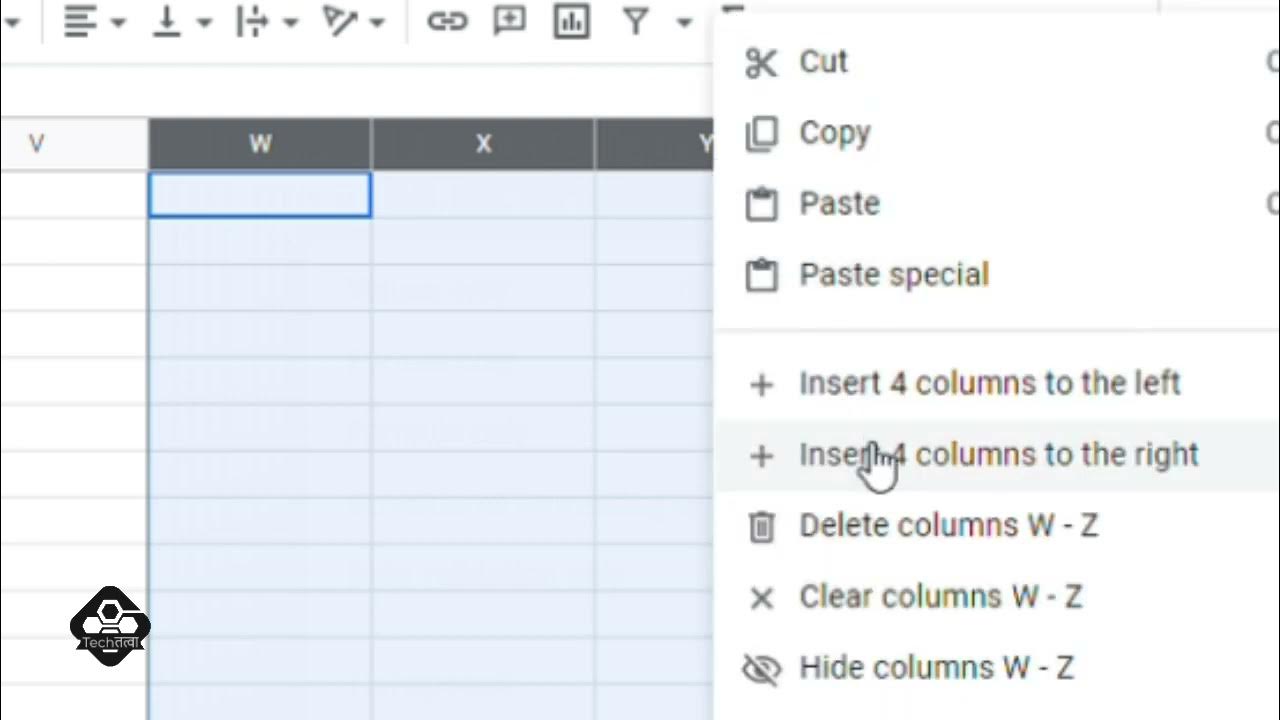The height and width of the screenshot is (720, 1280).
Task: Click the vertical align toolbar icon
Action: coord(166,21)
